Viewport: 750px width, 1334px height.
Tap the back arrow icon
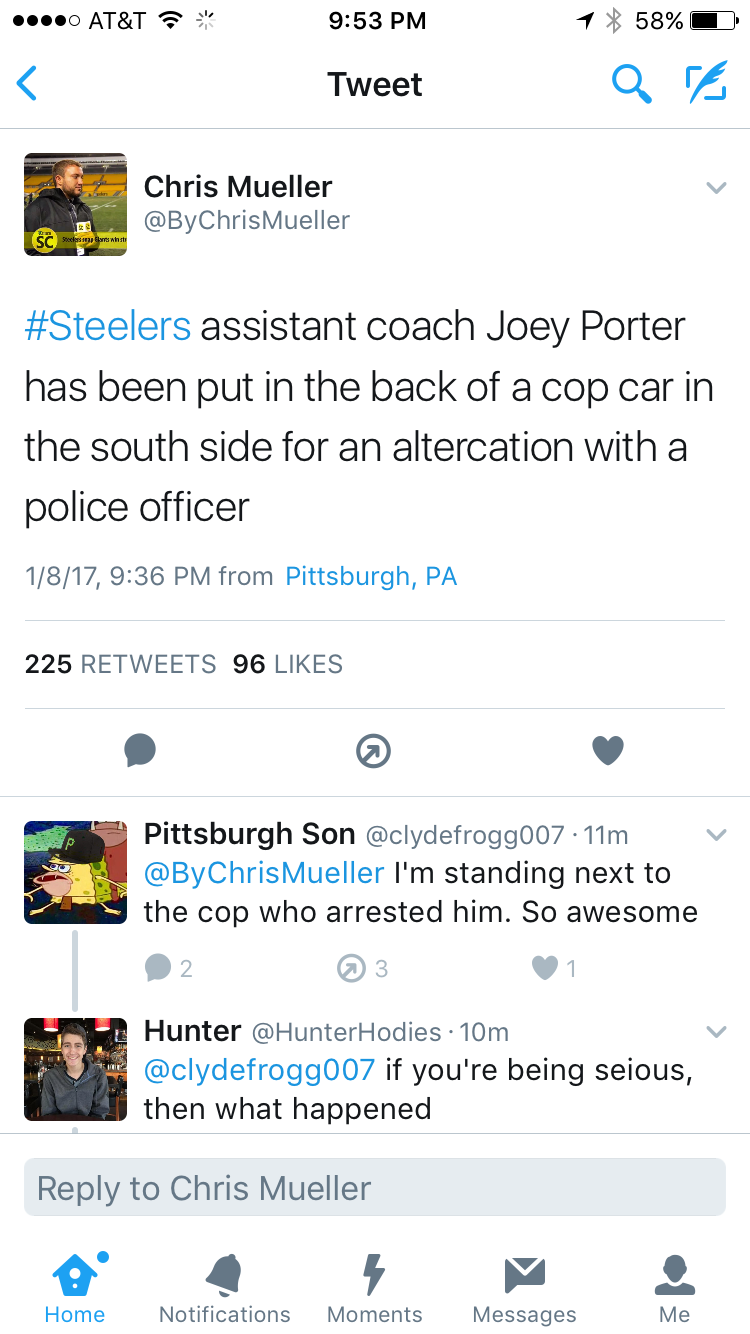(28, 84)
